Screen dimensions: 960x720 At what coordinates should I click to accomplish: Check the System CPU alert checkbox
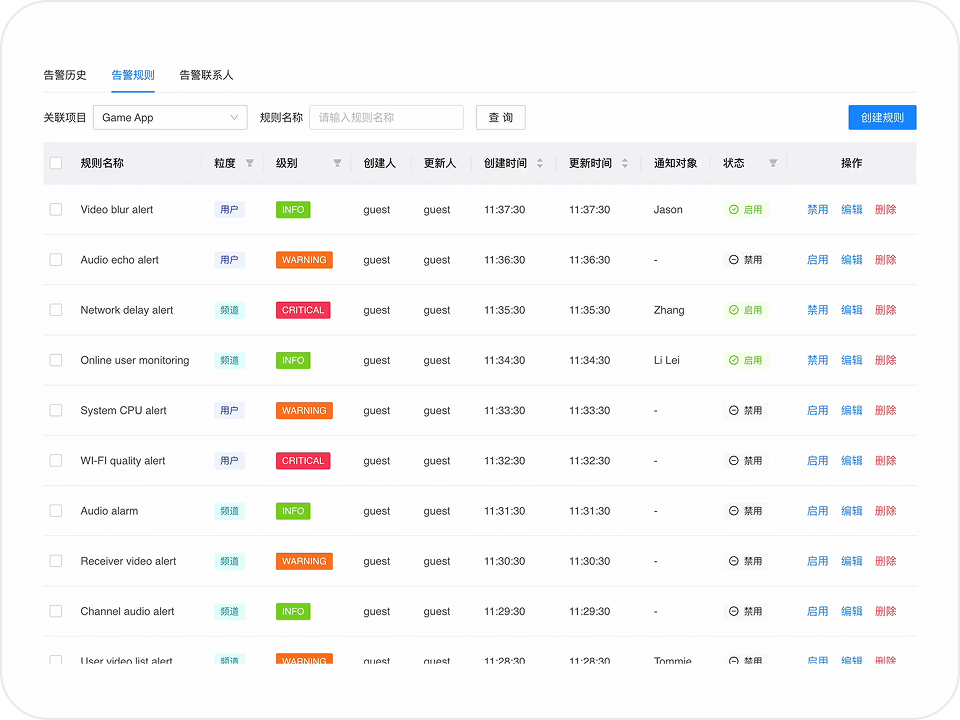(x=56, y=410)
